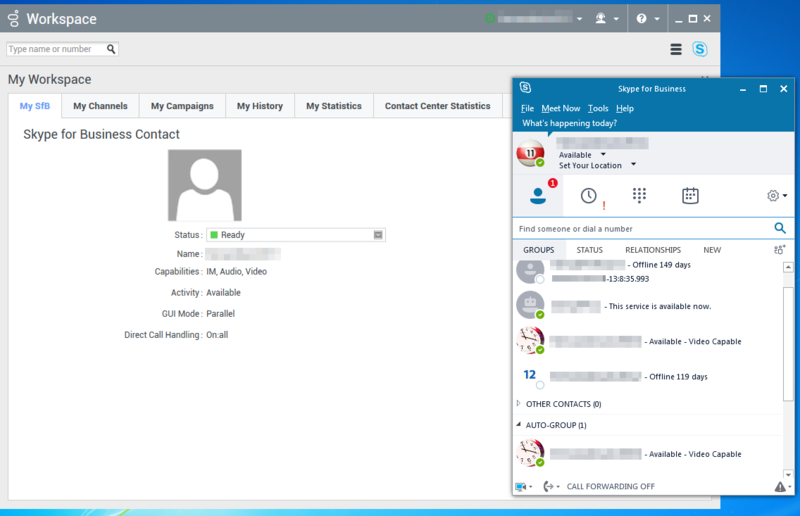Open the dropdown arrow beside Skype gear icon
This screenshot has height=516, width=800.
(785, 195)
